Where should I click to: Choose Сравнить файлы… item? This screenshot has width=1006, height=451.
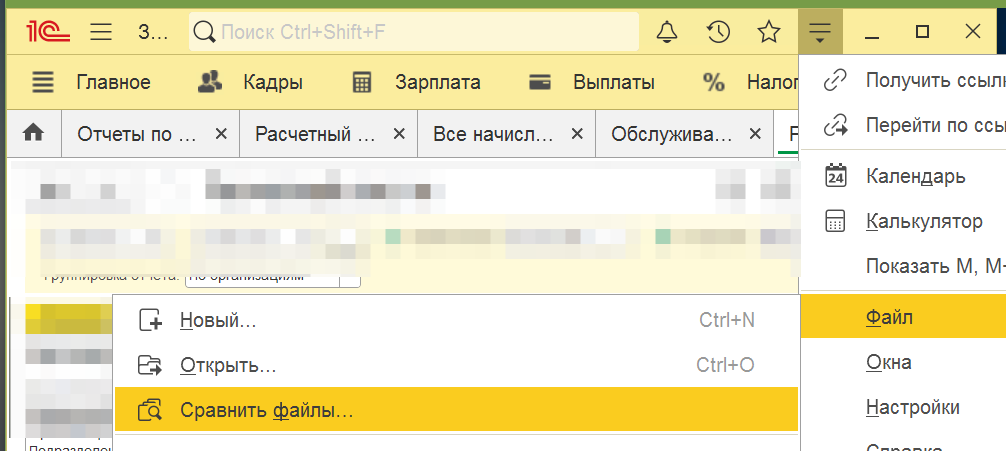(x=456, y=409)
